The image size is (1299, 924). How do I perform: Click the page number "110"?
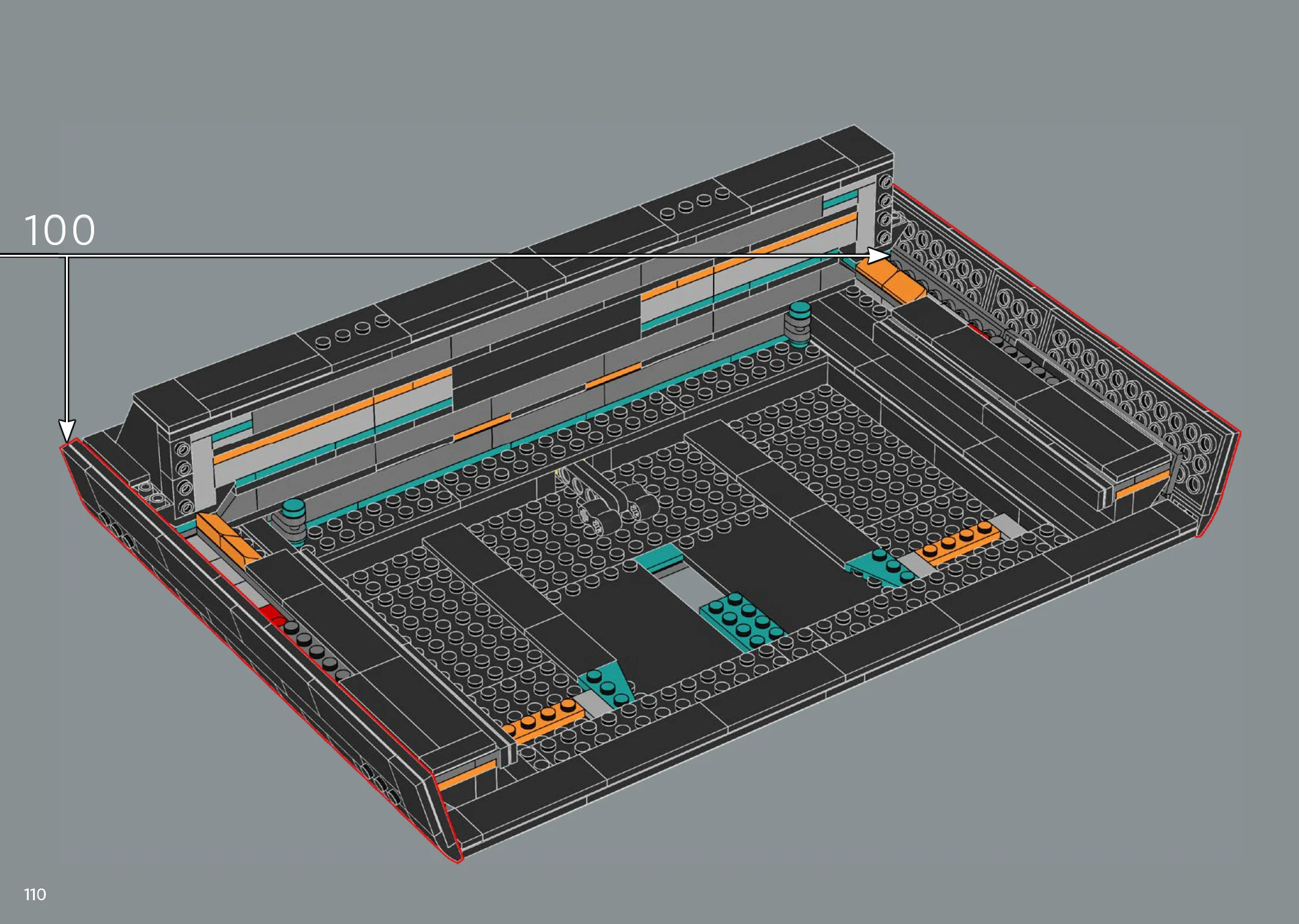pos(35,895)
